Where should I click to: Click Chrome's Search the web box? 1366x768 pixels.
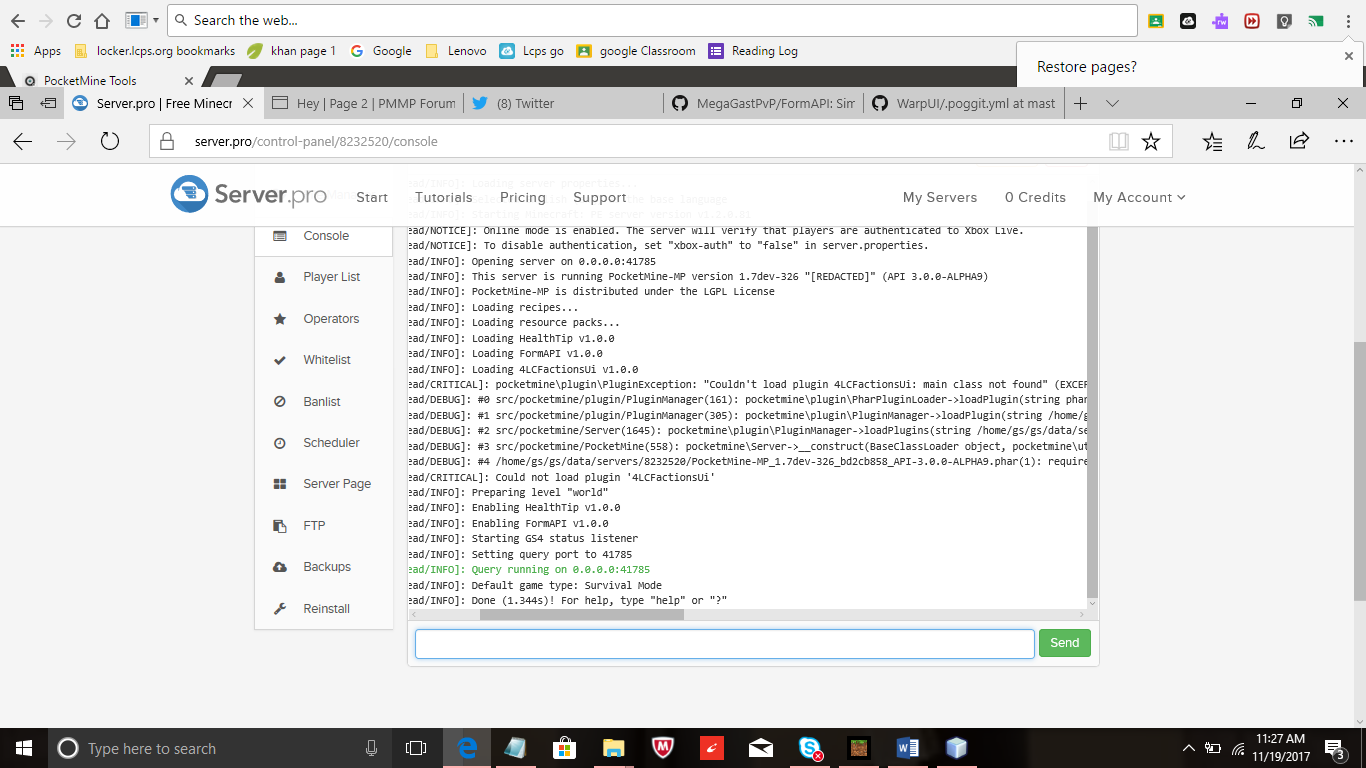652,20
